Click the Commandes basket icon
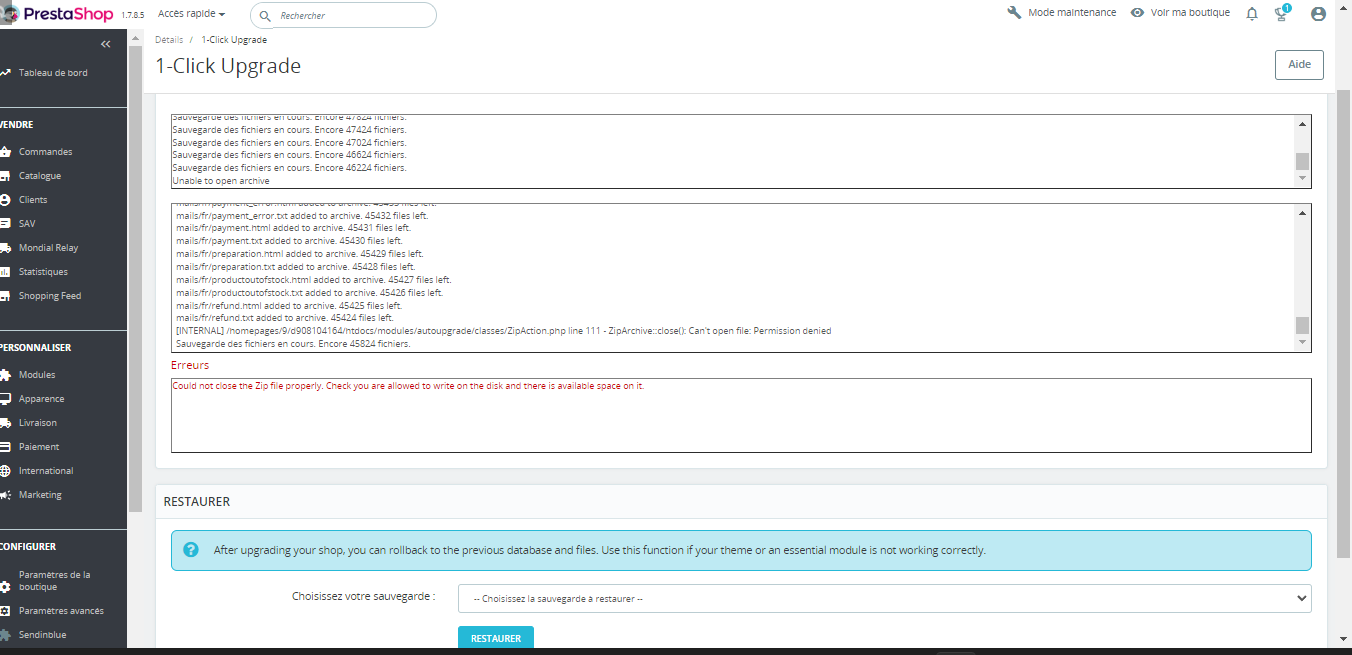This screenshot has height=655, width=1352. point(5,152)
